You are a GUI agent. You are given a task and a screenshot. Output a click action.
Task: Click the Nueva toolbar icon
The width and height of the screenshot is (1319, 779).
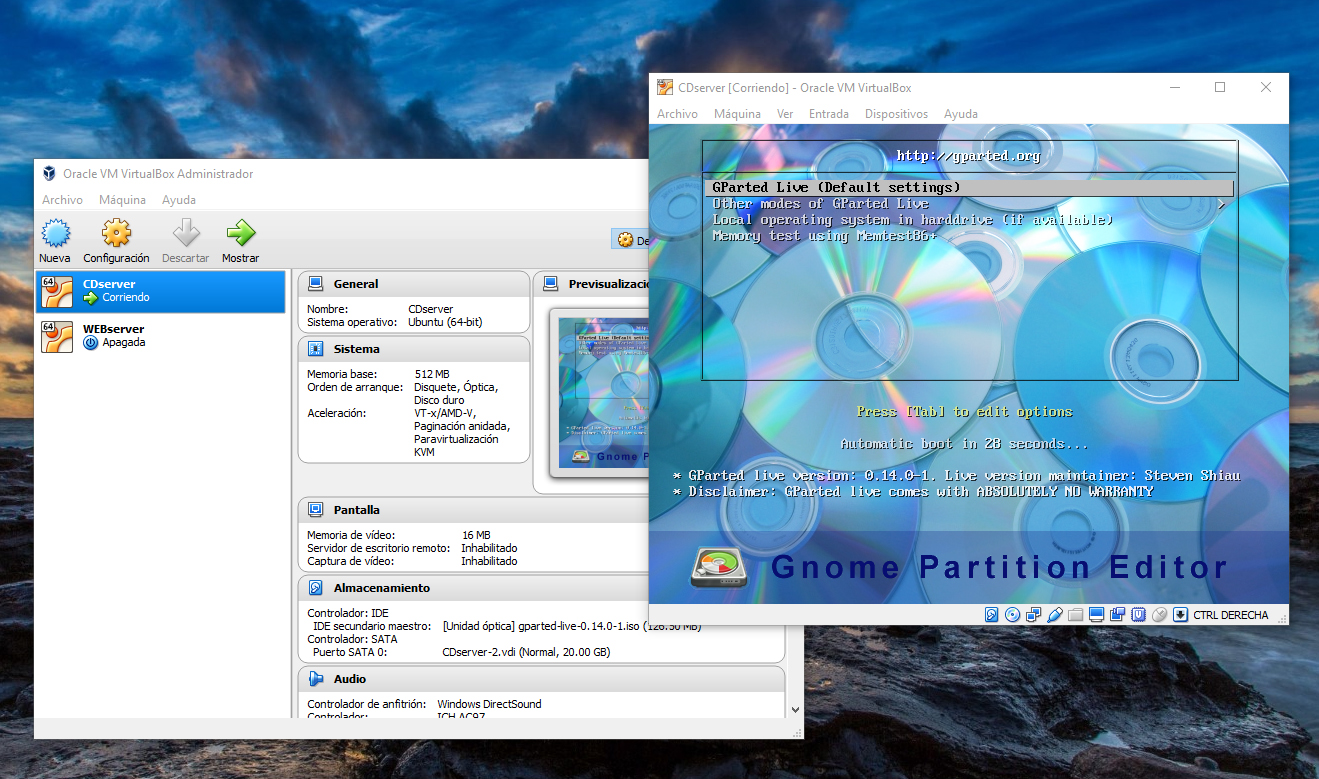point(54,234)
